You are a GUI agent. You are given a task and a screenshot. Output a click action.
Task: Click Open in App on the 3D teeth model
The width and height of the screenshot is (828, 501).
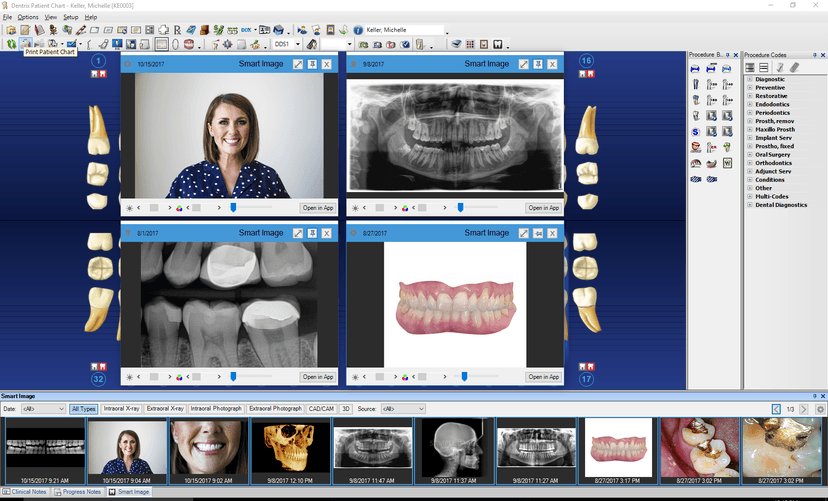pyautogui.click(x=543, y=377)
